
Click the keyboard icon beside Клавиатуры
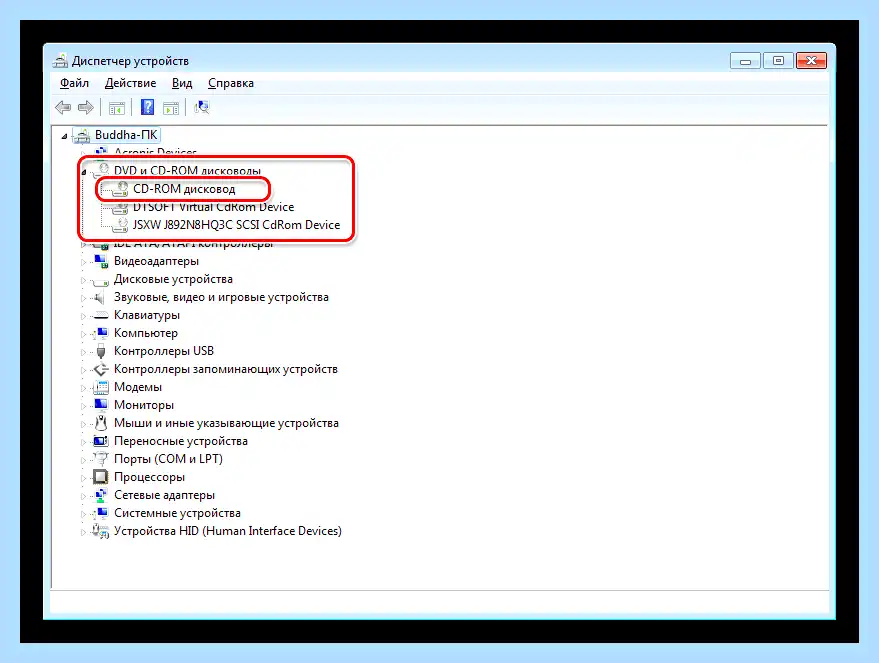click(101, 315)
